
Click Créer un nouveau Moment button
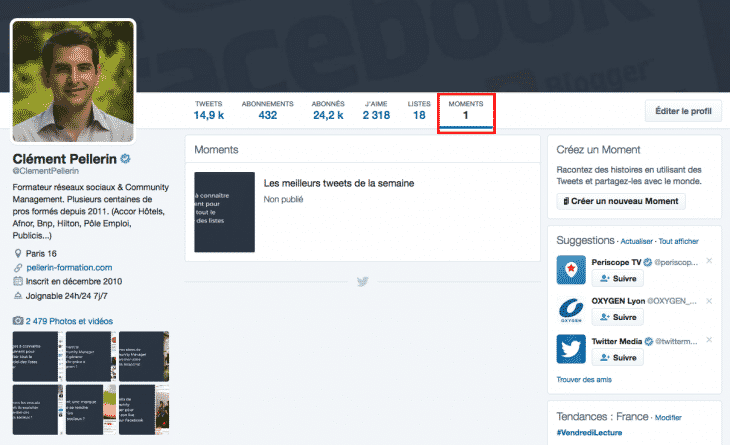[x=621, y=201]
